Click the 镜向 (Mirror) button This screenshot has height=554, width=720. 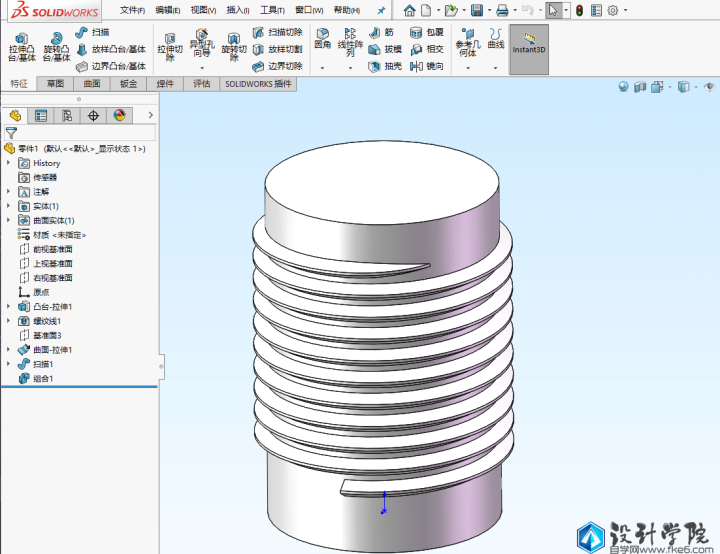(x=427, y=66)
